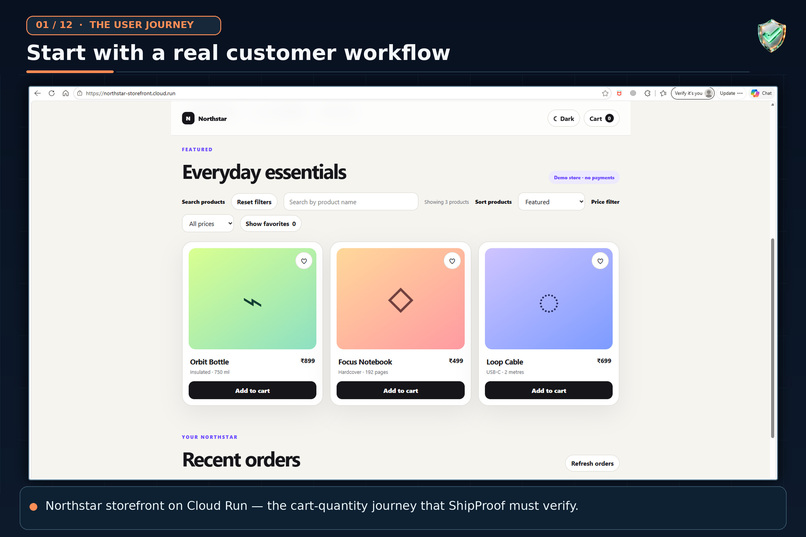Click the Loop Cable product image

548,299
